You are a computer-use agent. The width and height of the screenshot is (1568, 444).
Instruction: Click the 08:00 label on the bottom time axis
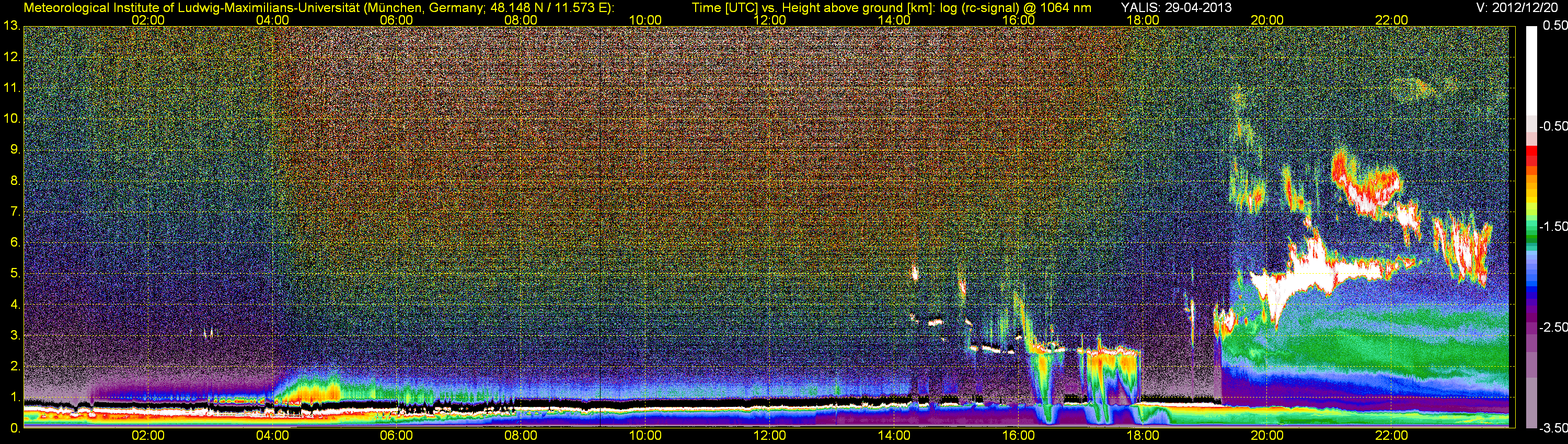(521, 436)
